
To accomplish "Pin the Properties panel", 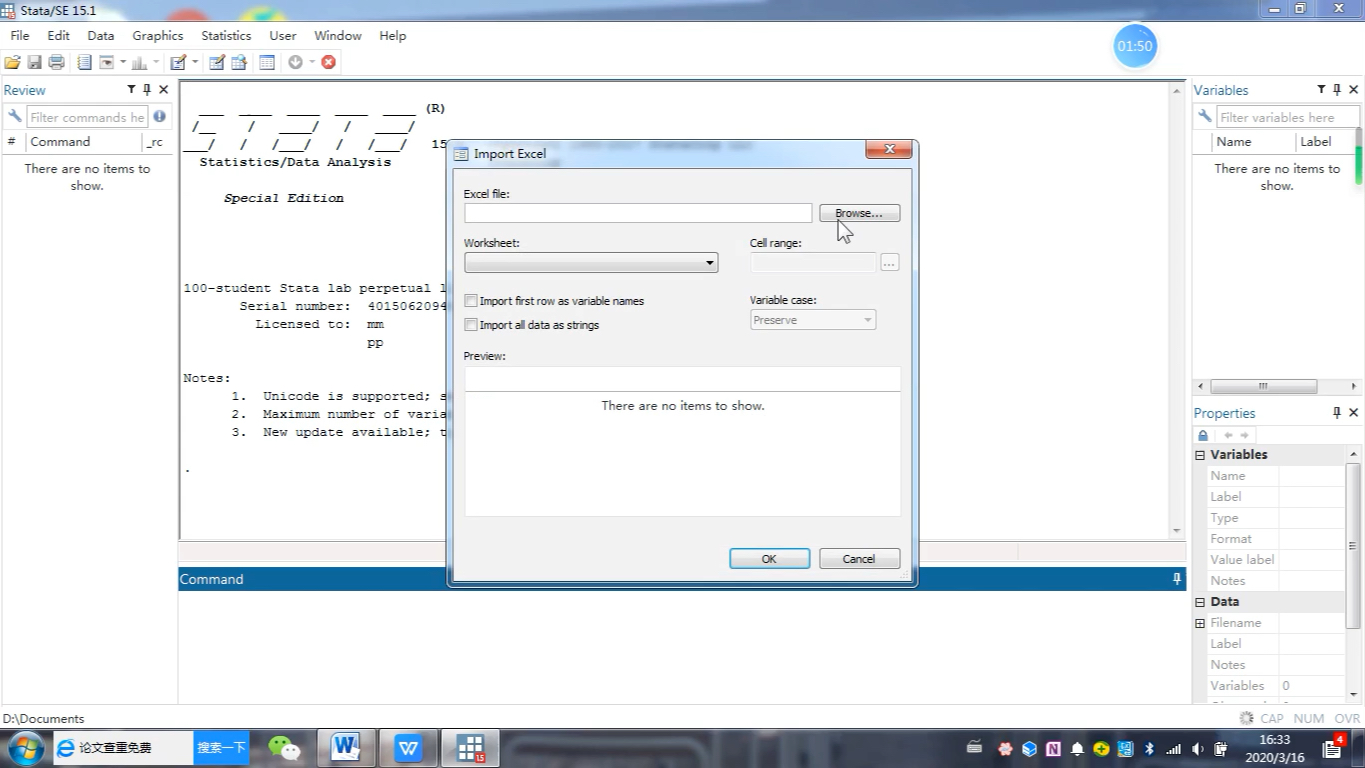I will [1337, 413].
